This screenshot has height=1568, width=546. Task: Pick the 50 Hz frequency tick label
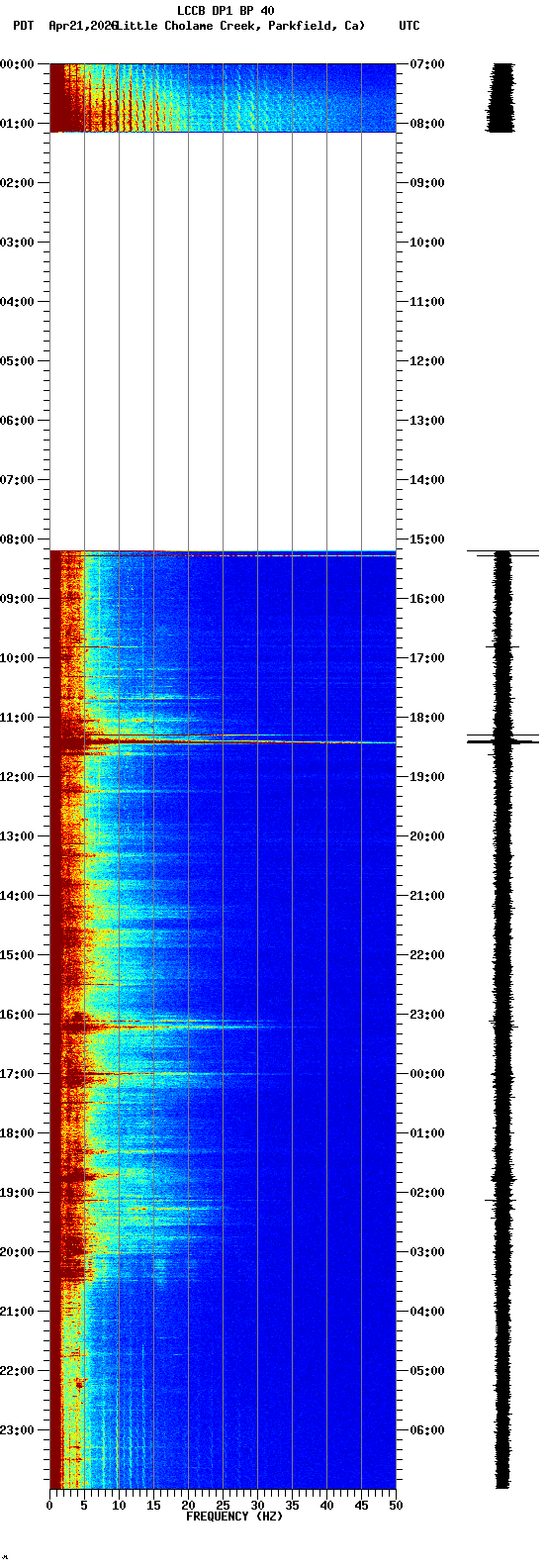[396, 1506]
